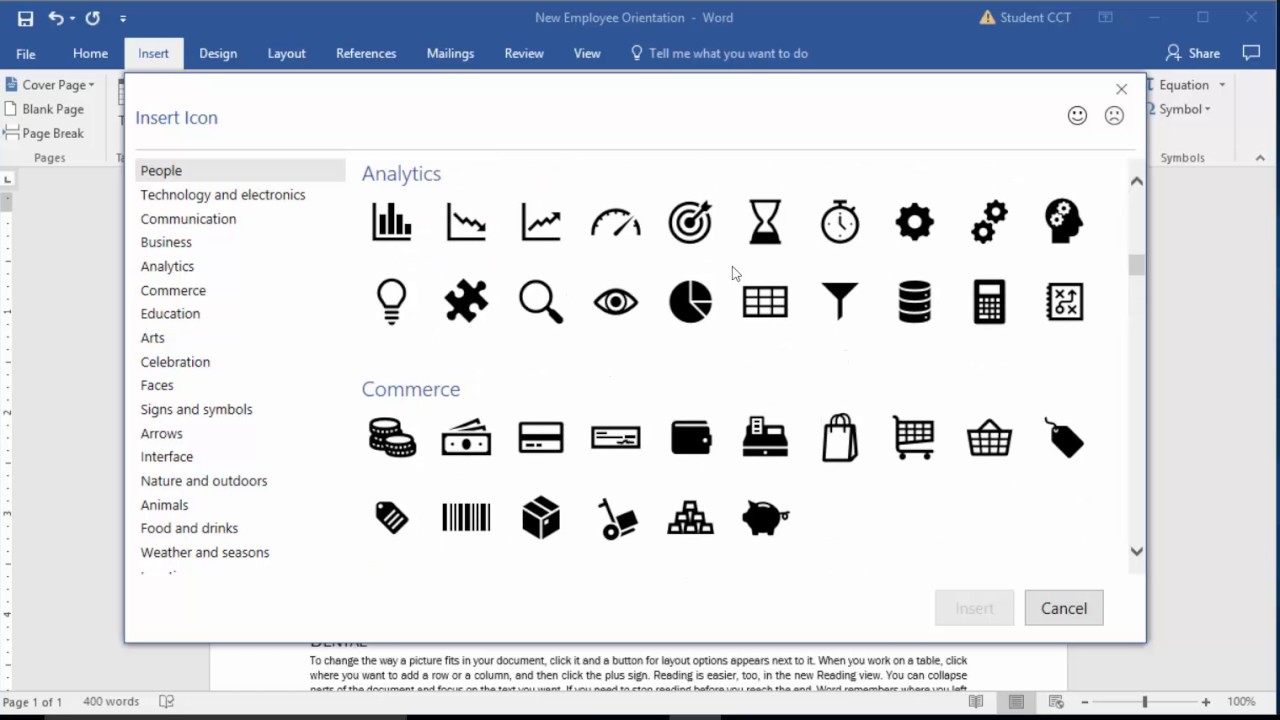Select the credit card icon under Commerce
This screenshot has height=720, width=1280.
[540, 437]
